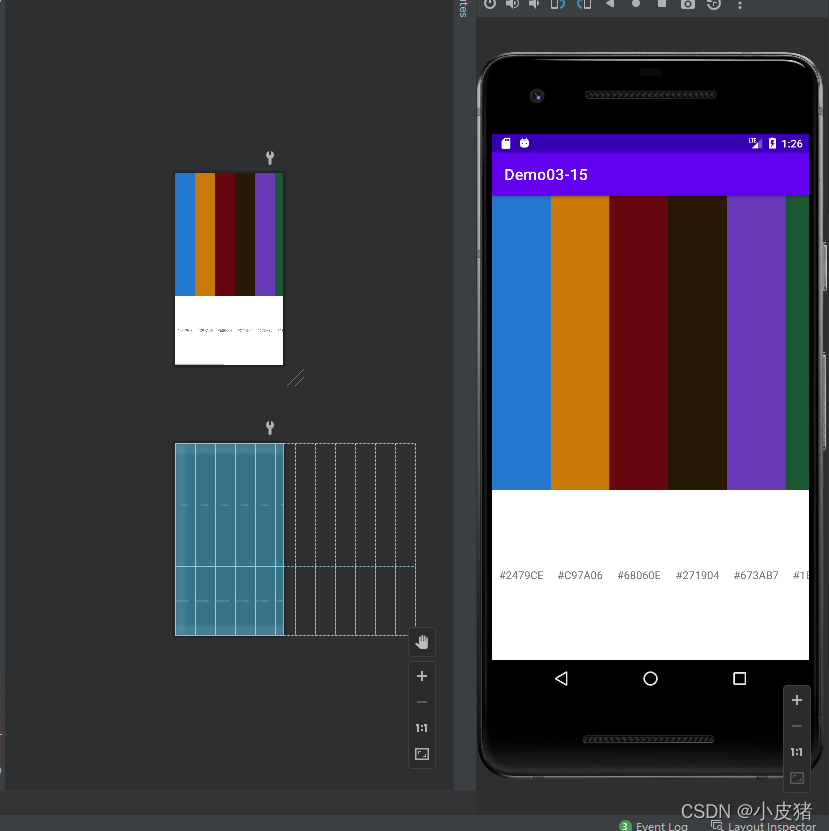This screenshot has width=829, height=831.
Task: Tap the Android recent apps square button
Action: pos(739,679)
